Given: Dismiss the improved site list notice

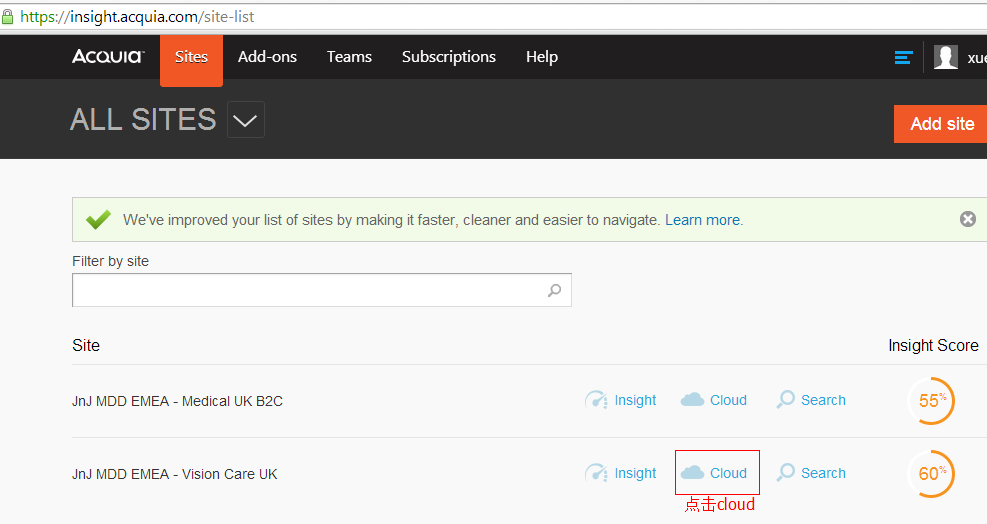Looking at the screenshot, I should tap(967, 219).
